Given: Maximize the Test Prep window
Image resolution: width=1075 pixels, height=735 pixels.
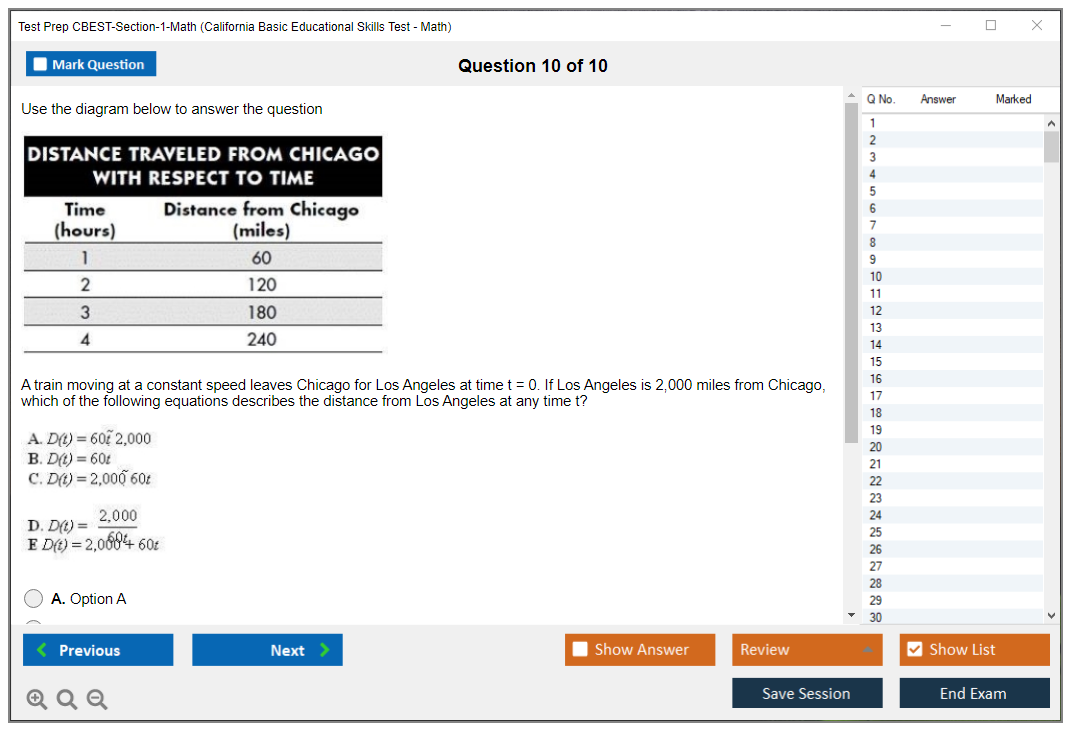Looking at the screenshot, I should click(x=991, y=26).
